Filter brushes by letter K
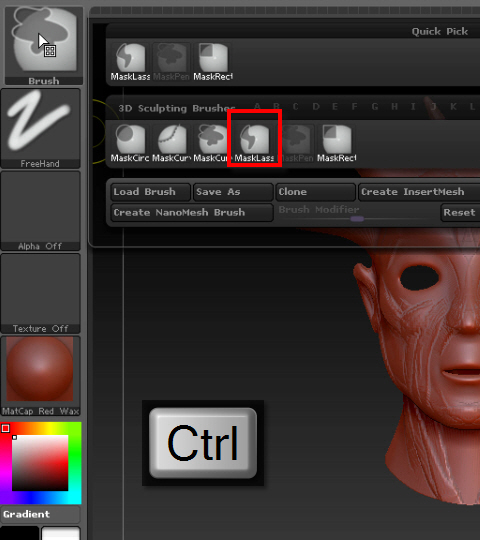Image resolution: width=480 pixels, height=540 pixels. [x=453, y=107]
